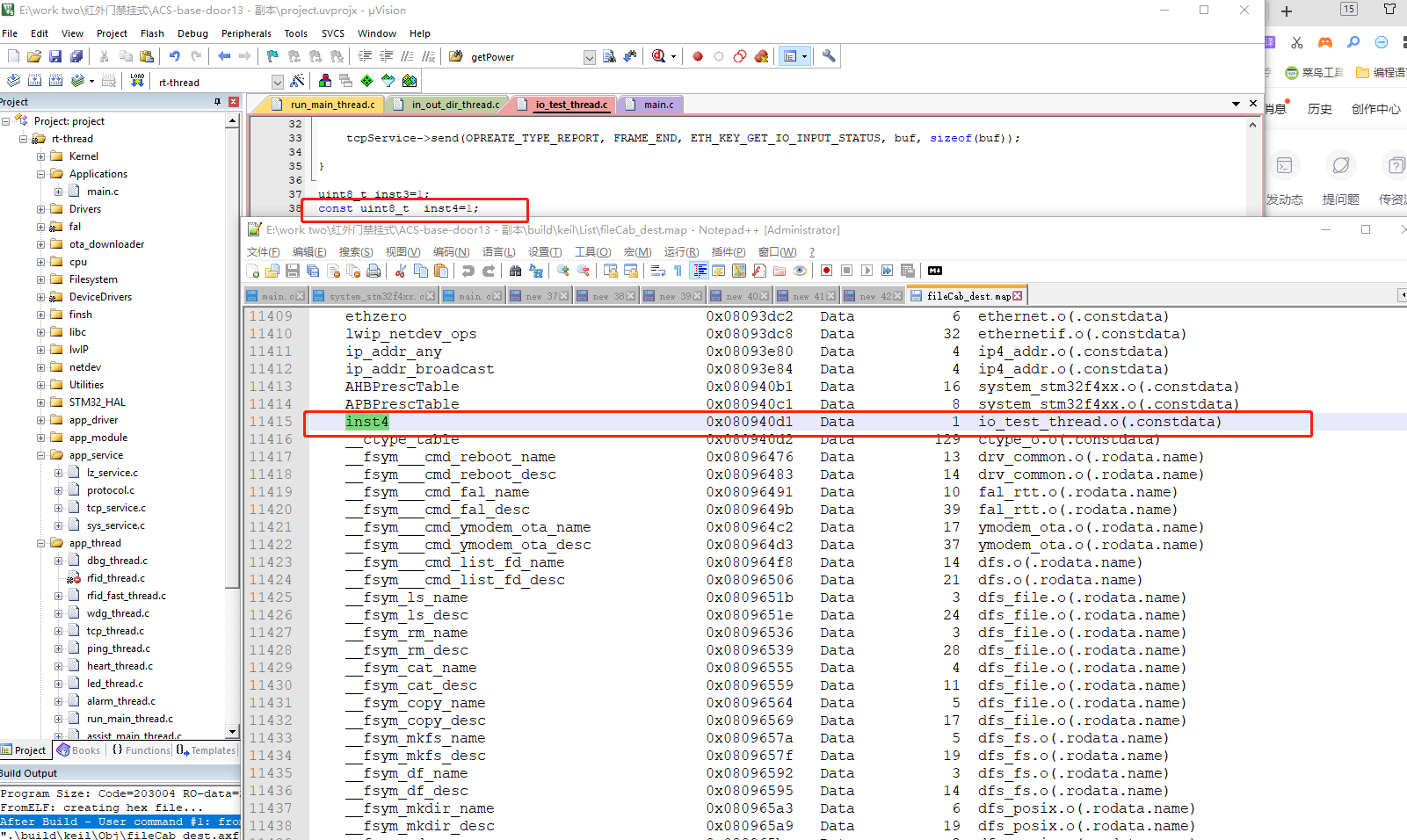The height and width of the screenshot is (840, 1407).
Task: Click the Build target icon in µVision
Action: coord(34,81)
